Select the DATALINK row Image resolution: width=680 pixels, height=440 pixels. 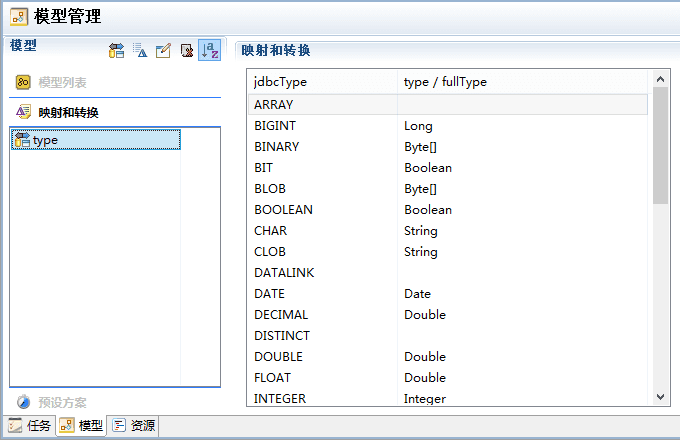pos(448,273)
